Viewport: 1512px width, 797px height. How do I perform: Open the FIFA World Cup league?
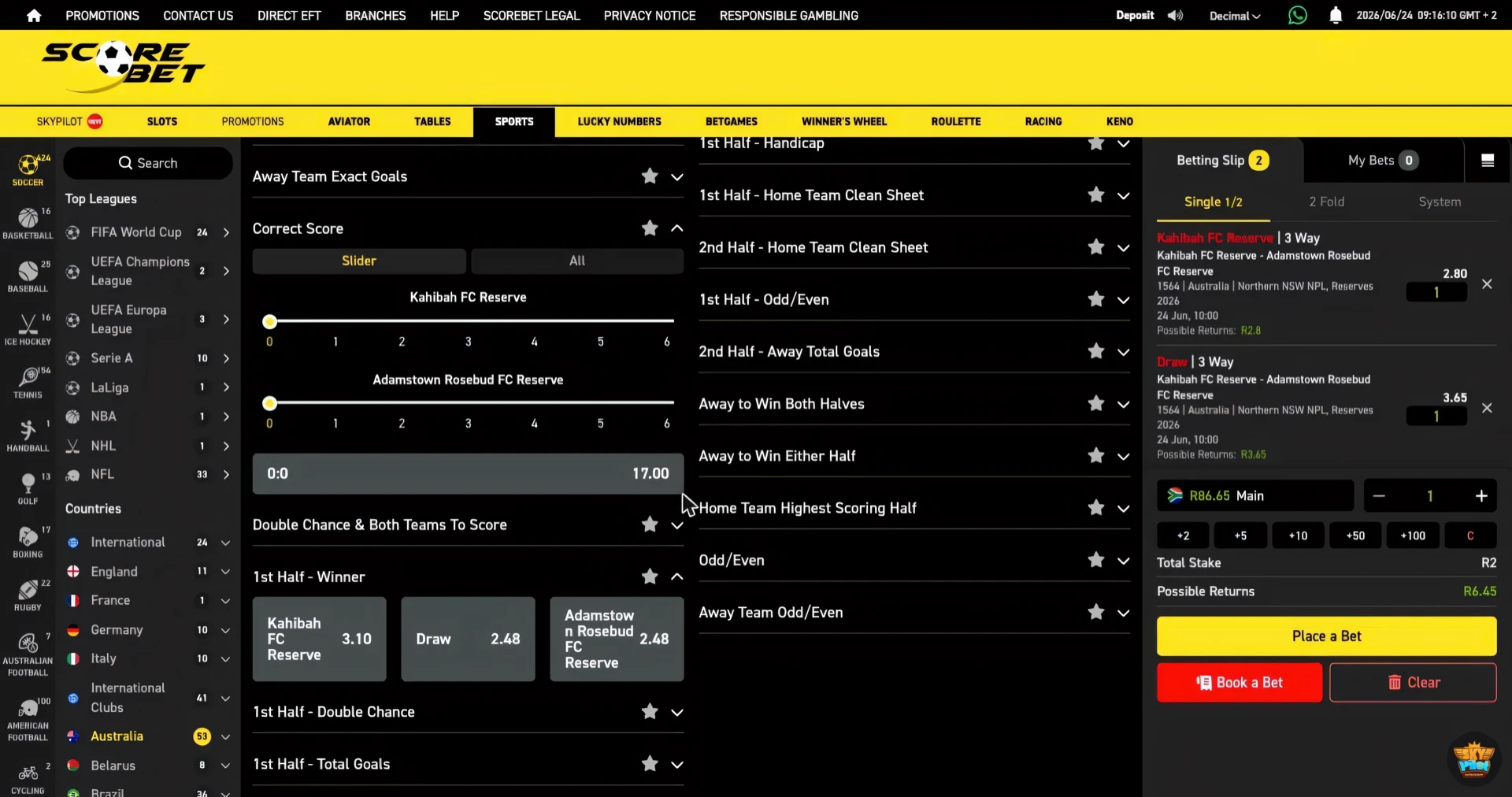pyautogui.click(x=147, y=232)
